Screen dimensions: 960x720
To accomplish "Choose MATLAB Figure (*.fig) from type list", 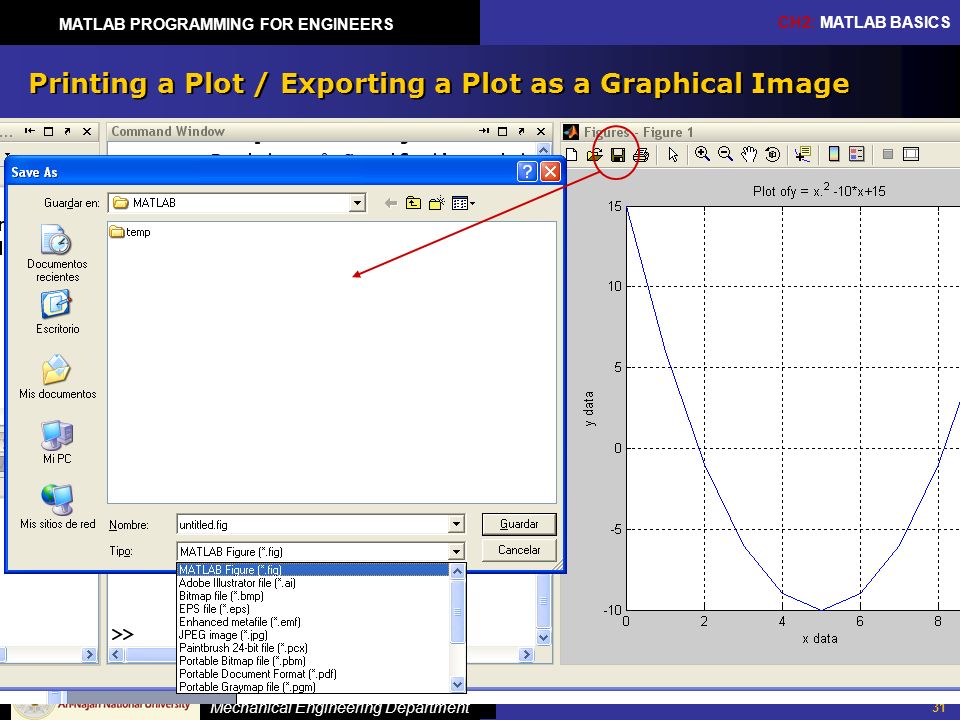I will [x=313, y=570].
